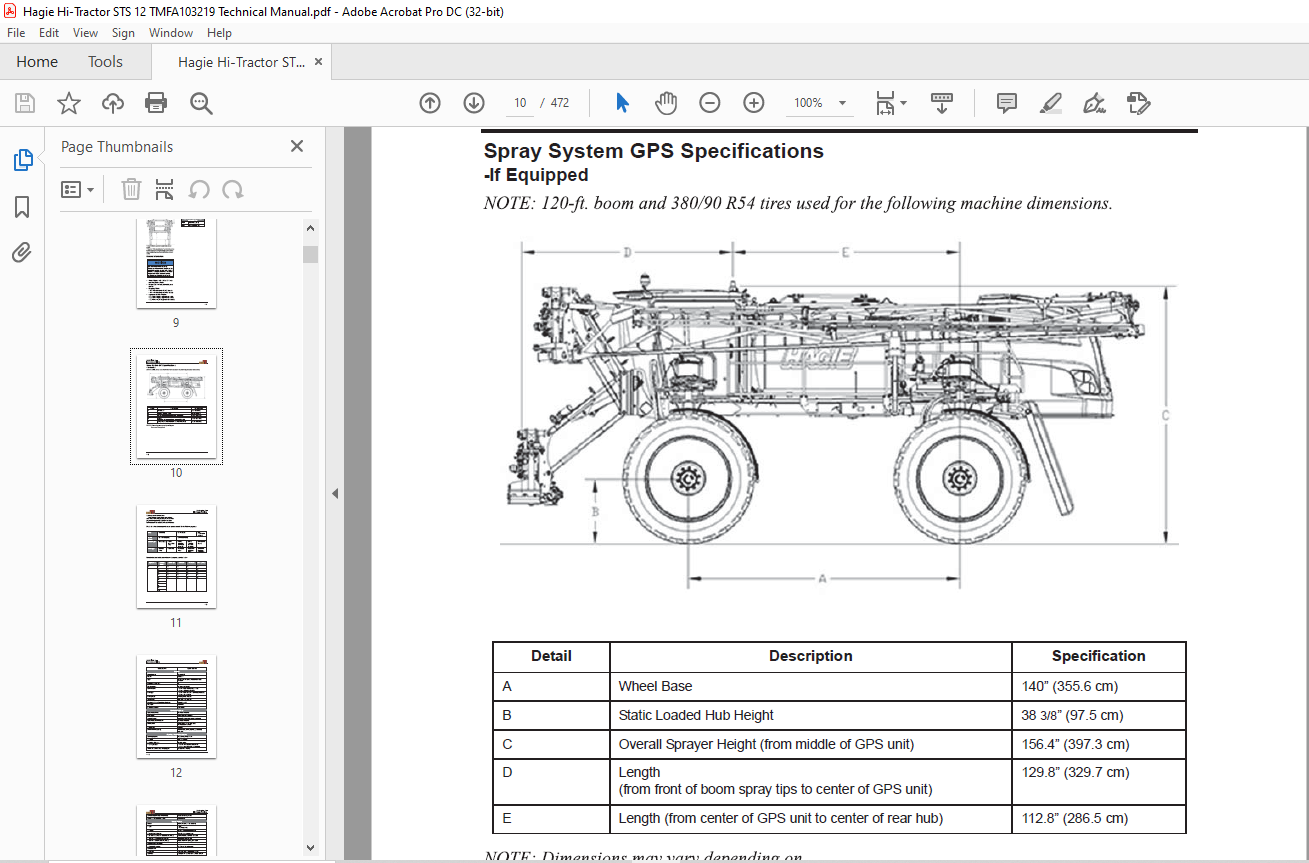Delete selected page trash icon
Viewport: 1309px width, 863px height.
[132, 189]
